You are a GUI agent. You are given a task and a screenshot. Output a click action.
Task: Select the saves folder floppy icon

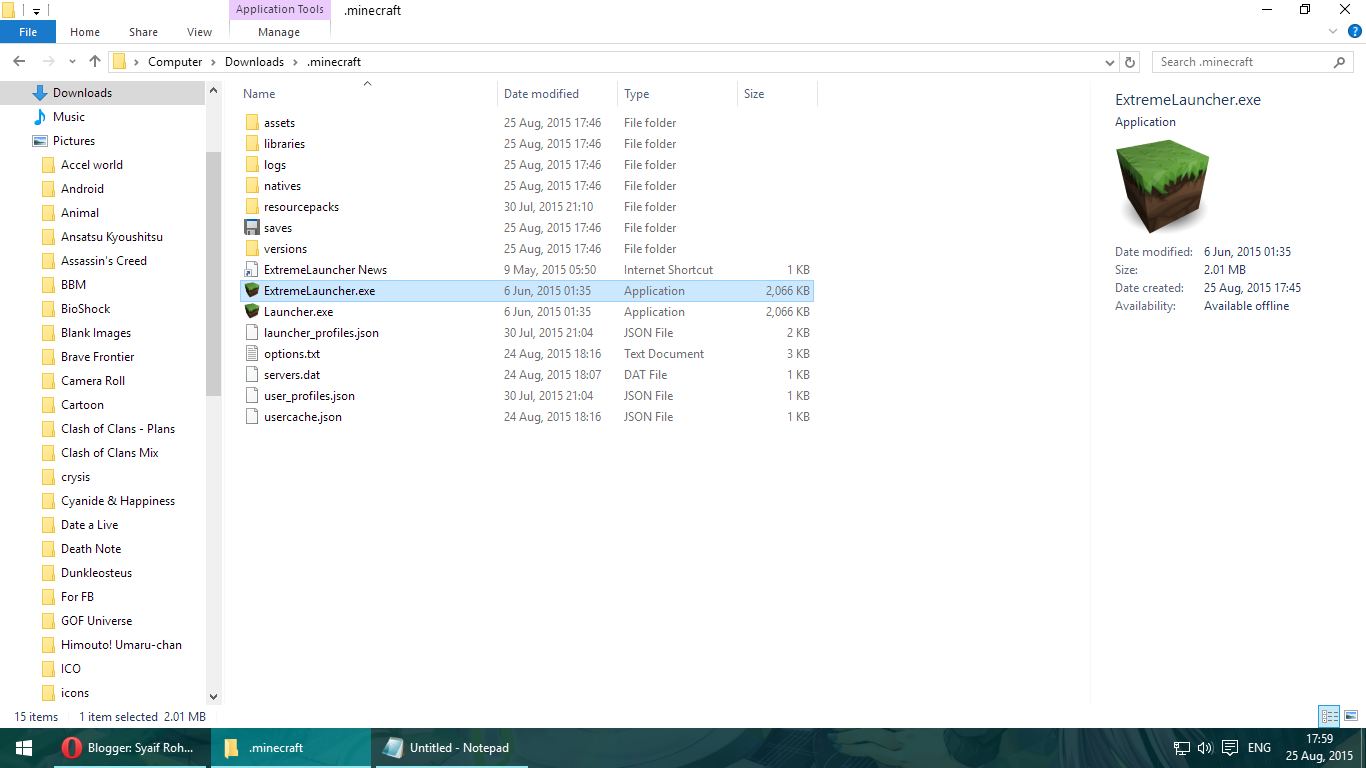coord(252,228)
